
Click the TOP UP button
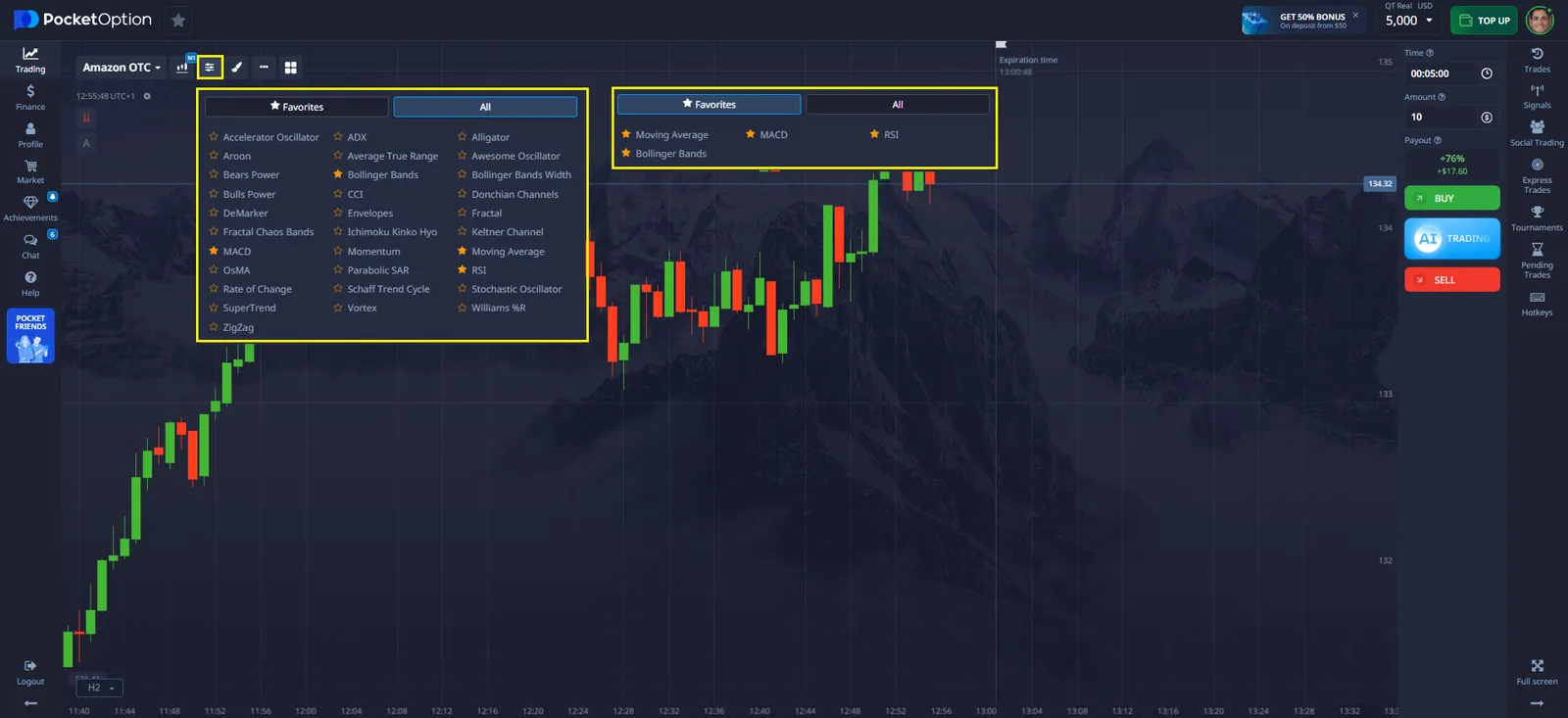1485,21
